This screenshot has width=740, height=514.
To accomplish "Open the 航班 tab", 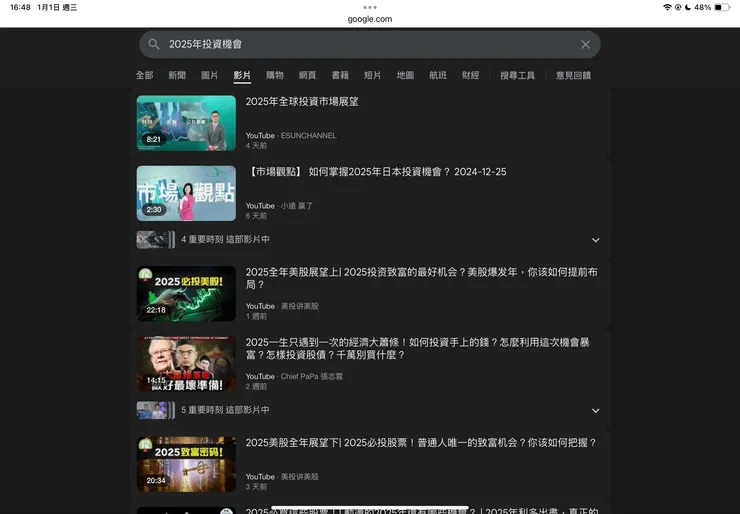I will (x=437, y=76).
